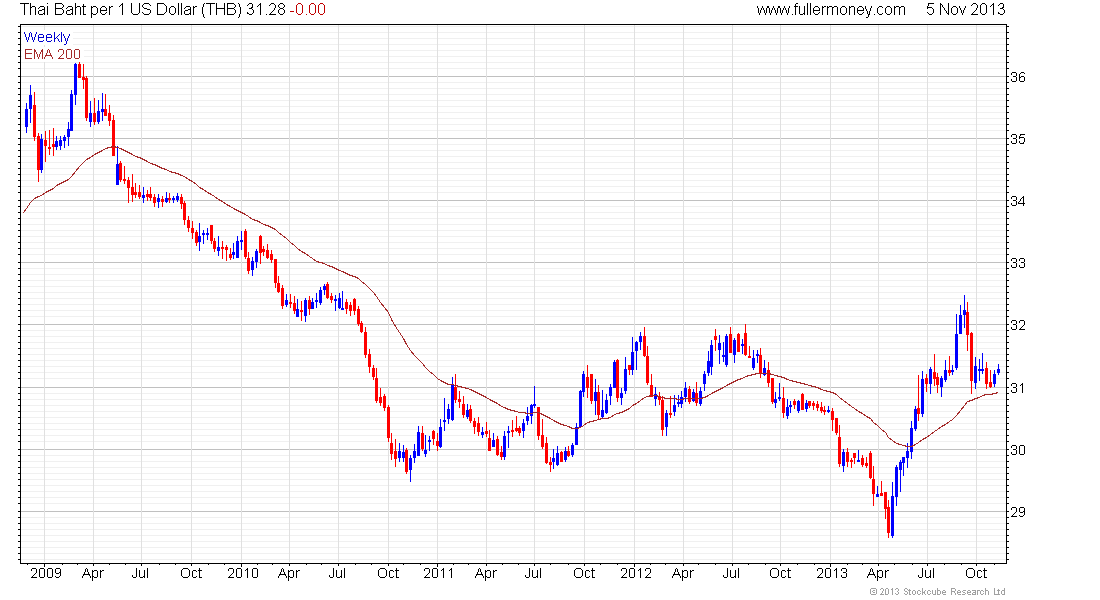
Task: Click the current price value 31.28
Action: click(x=265, y=9)
